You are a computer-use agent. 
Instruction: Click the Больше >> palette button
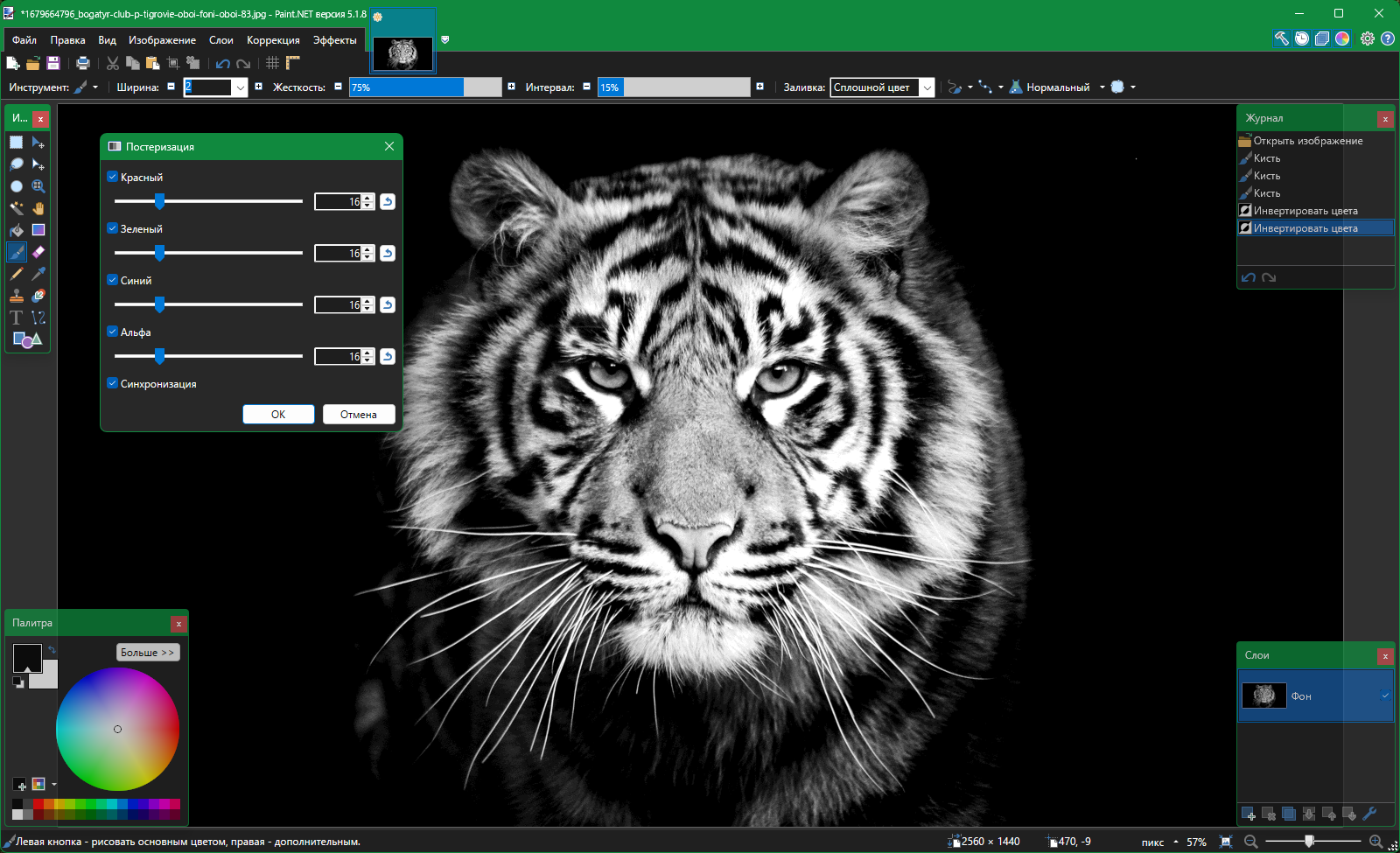click(x=148, y=653)
